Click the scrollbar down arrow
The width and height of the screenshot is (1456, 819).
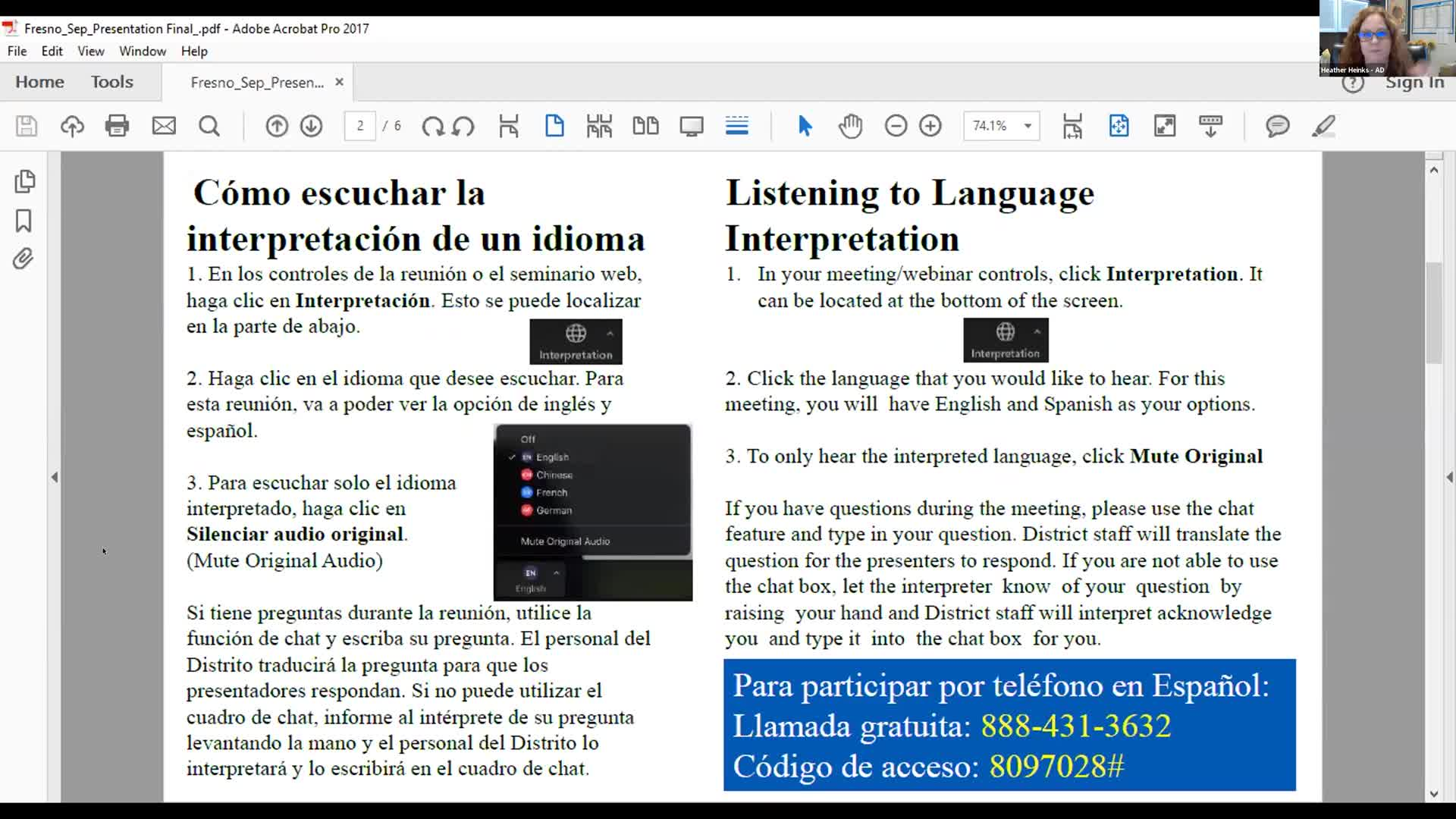pyautogui.click(x=1433, y=794)
